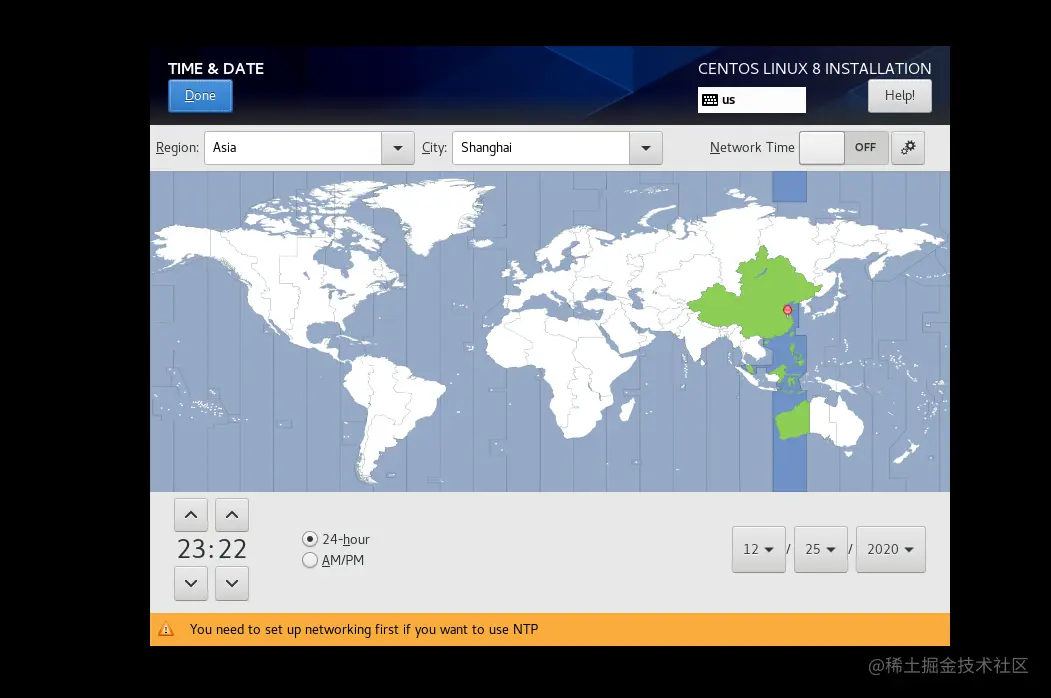The width and height of the screenshot is (1051, 698).
Task: Click the CENTOS LINUX 8 INSTALLATION title
Action: pos(814,68)
